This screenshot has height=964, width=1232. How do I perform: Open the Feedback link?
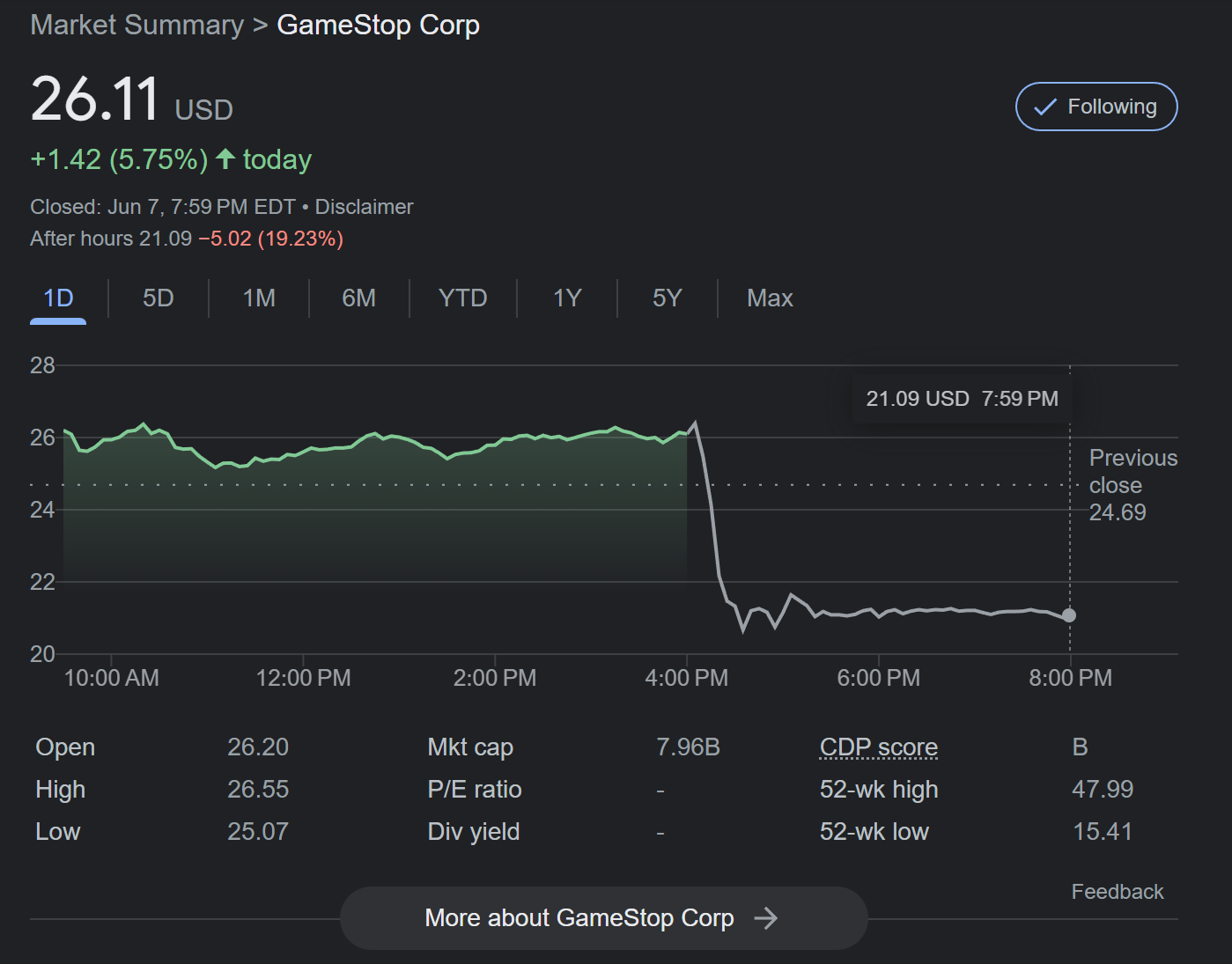(1118, 892)
